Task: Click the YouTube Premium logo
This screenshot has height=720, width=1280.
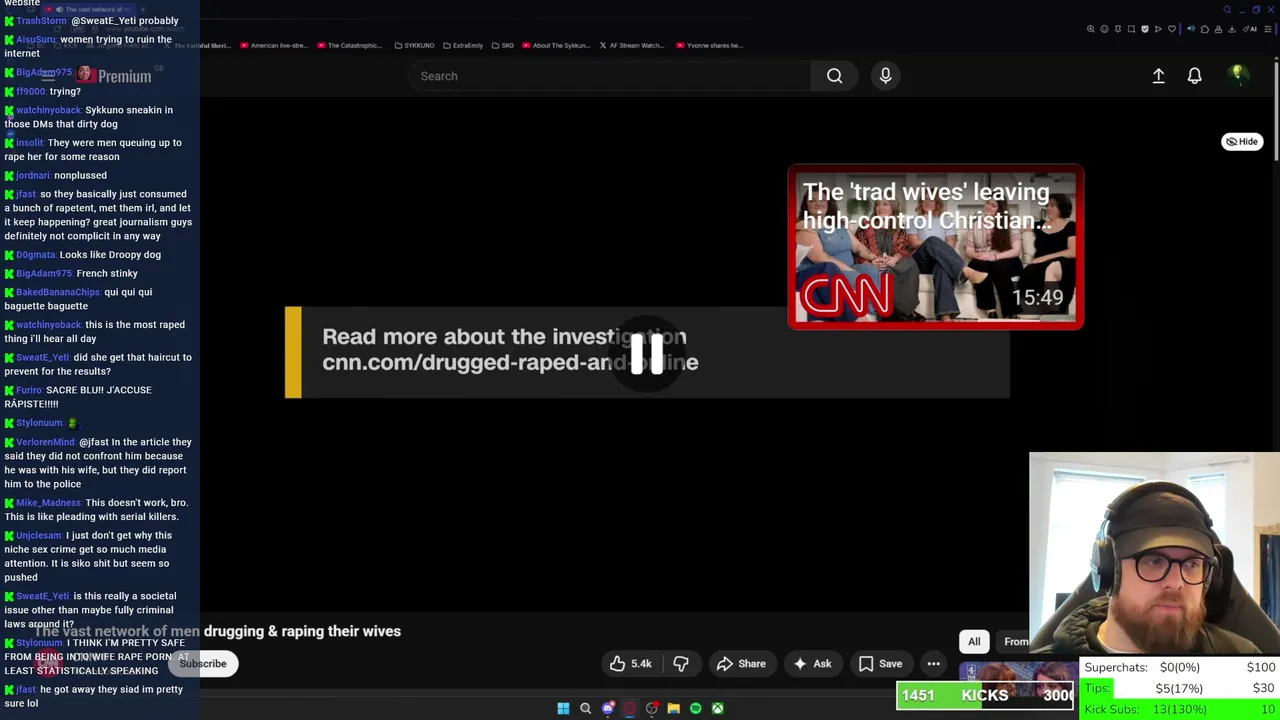Action: [115, 76]
